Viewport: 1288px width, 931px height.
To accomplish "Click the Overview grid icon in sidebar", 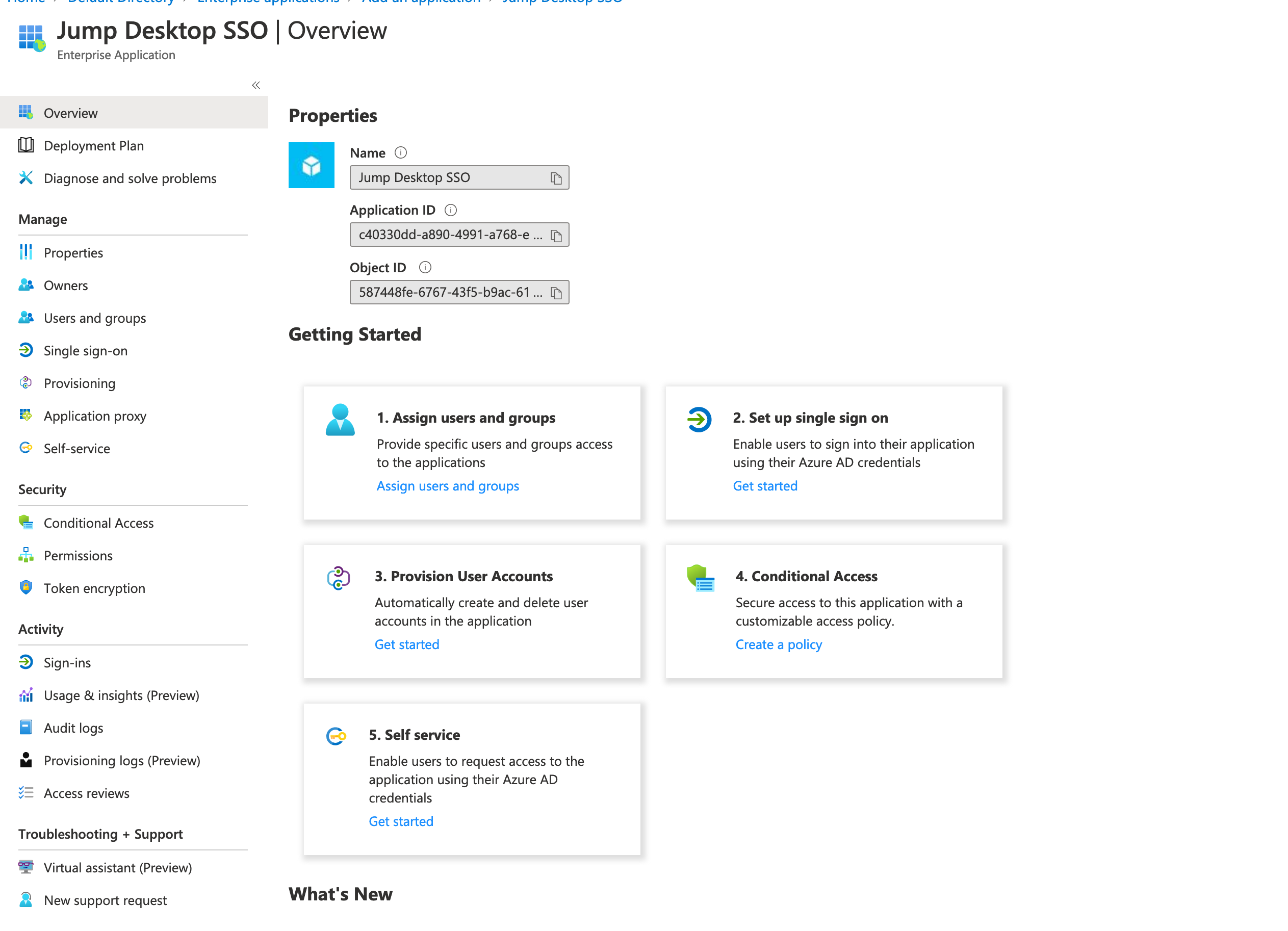I will pyautogui.click(x=25, y=113).
